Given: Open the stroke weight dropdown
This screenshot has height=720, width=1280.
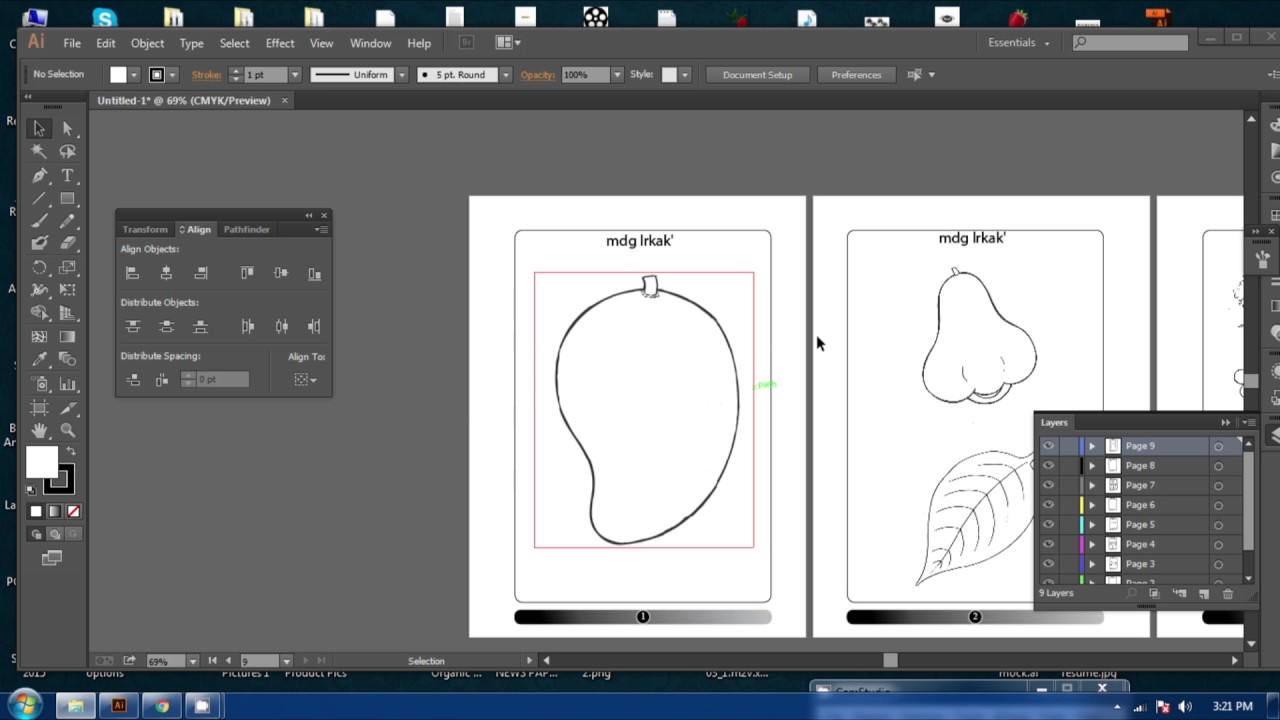Looking at the screenshot, I should 294,75.
